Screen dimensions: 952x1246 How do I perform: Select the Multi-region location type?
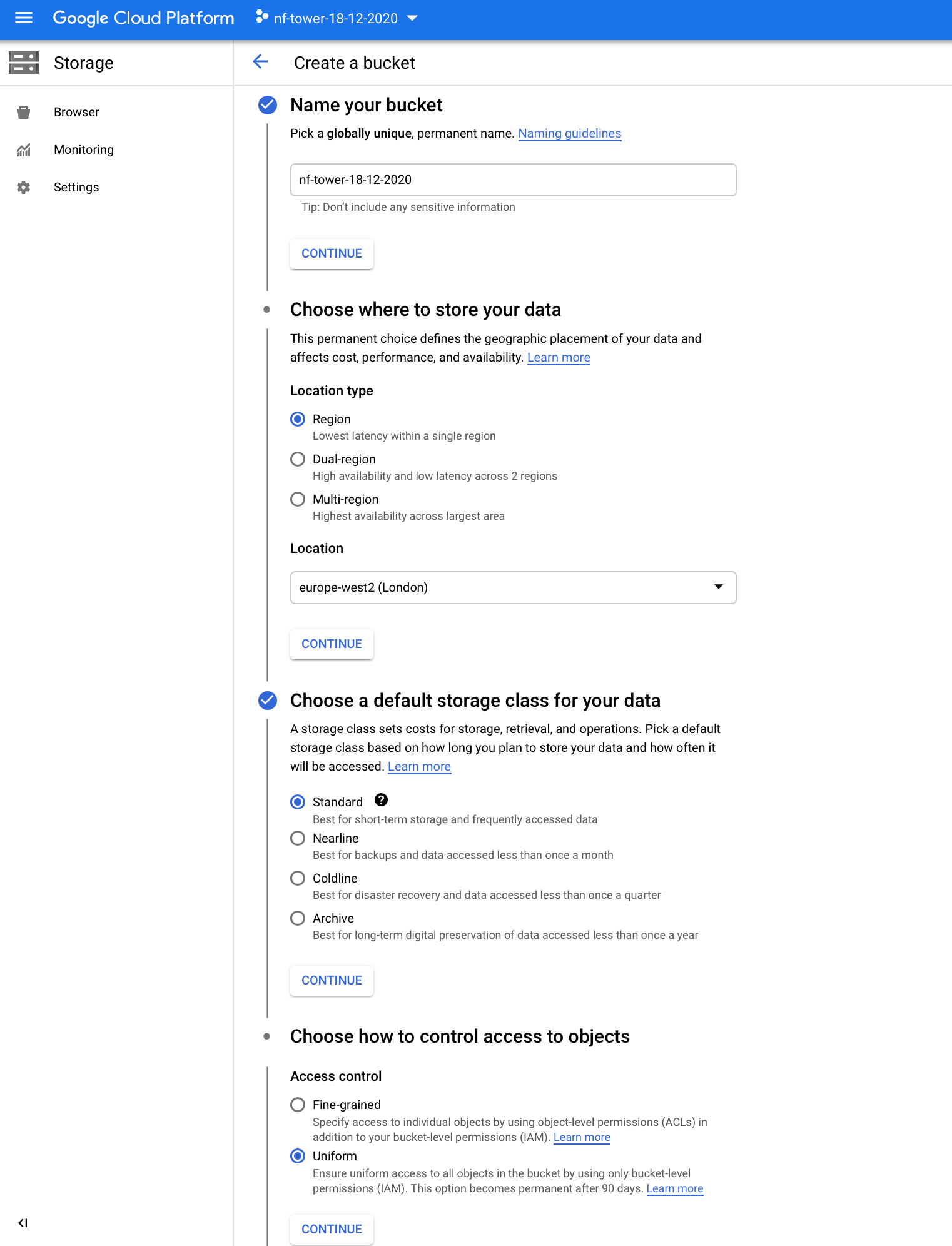point(298,499)
